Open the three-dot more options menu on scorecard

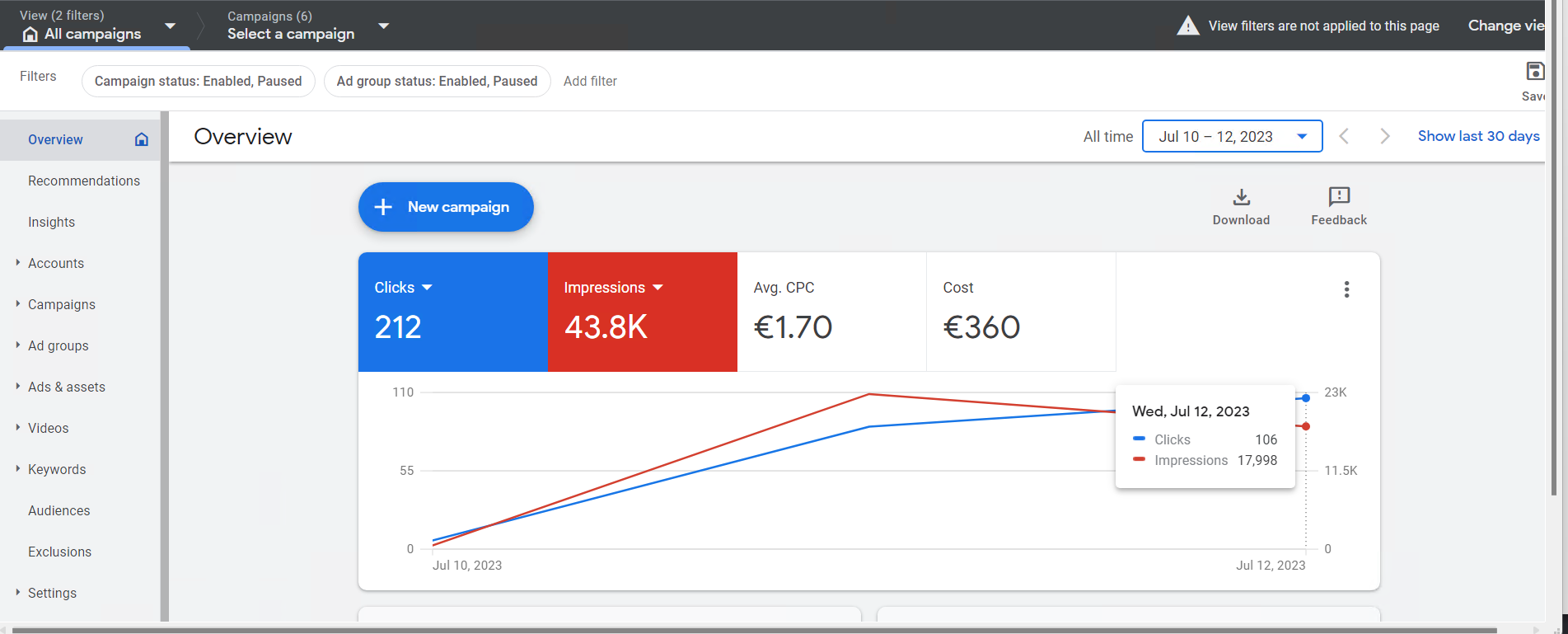point(1346,289)
